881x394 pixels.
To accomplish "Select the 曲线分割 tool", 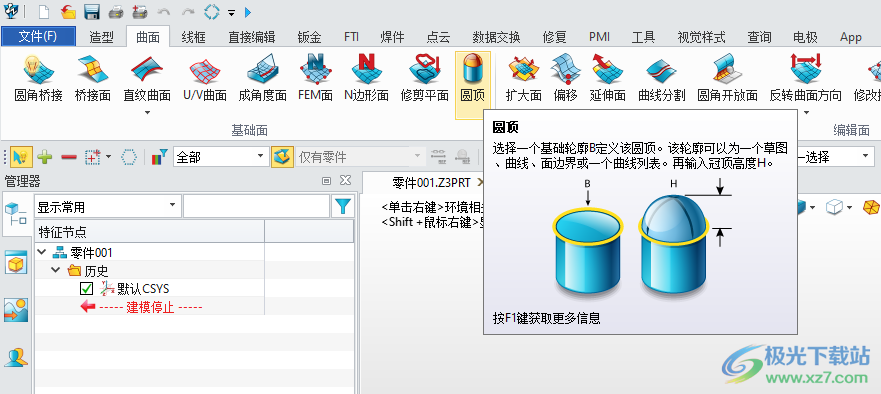I will tap(662, 79).
